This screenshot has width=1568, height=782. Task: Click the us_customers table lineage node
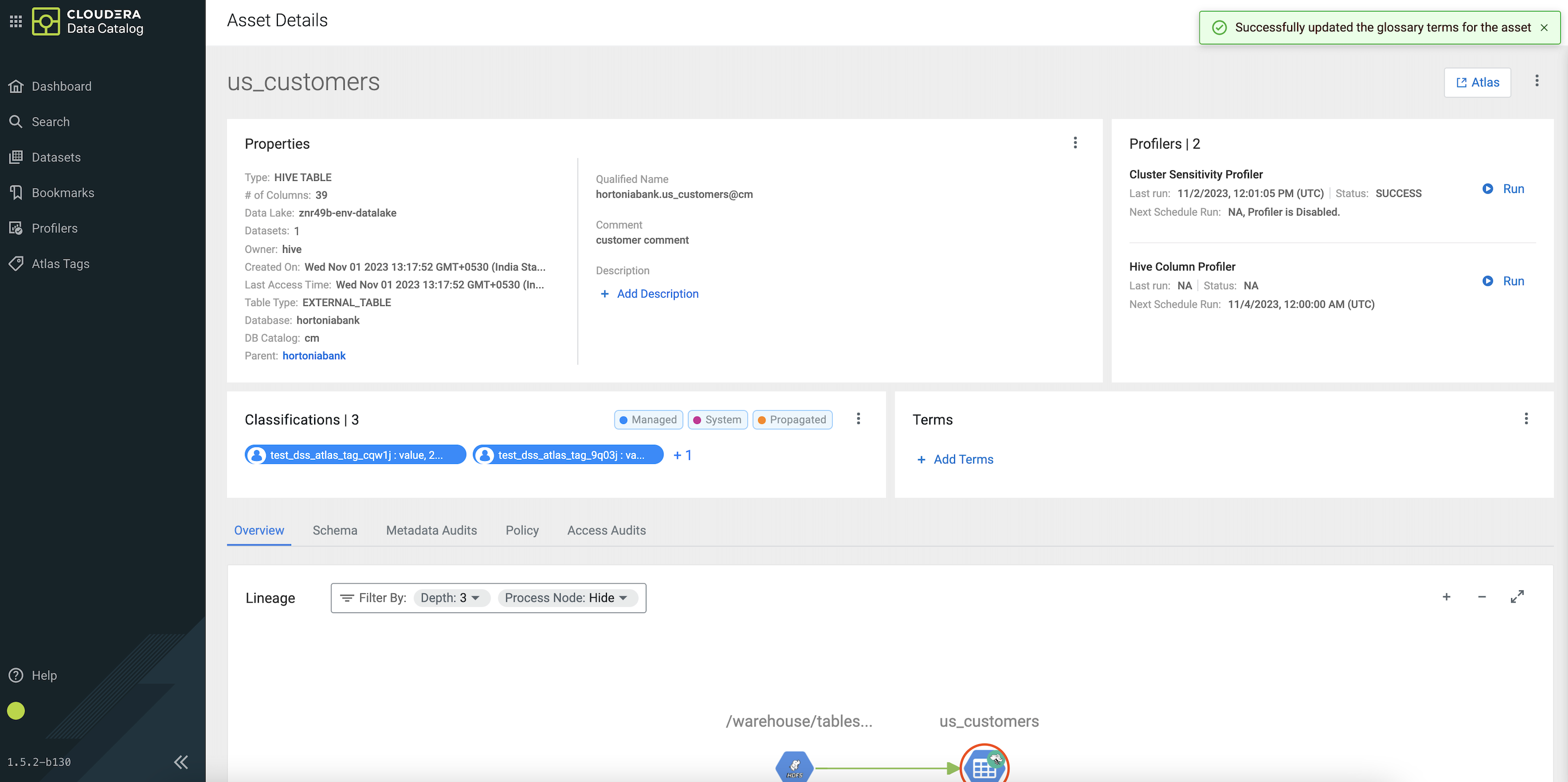click(x=984, y=766)
